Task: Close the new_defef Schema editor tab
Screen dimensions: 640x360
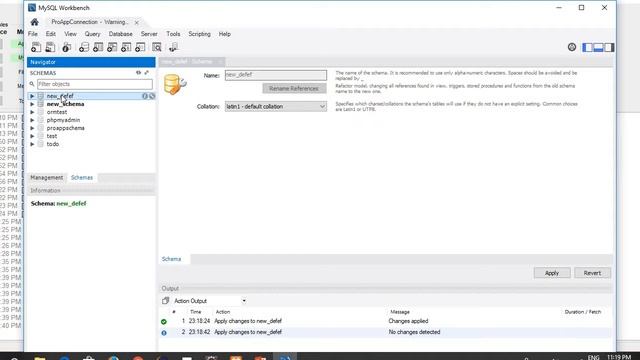Action: coord(220,62)
